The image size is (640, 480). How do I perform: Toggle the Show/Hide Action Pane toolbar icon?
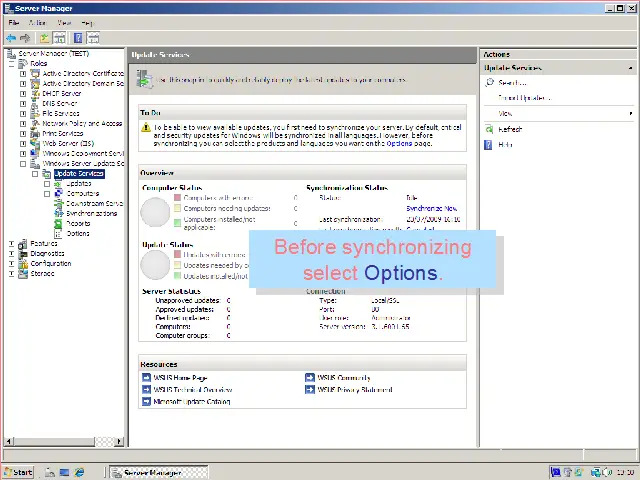pyautogui.click(x=93, y=38)
